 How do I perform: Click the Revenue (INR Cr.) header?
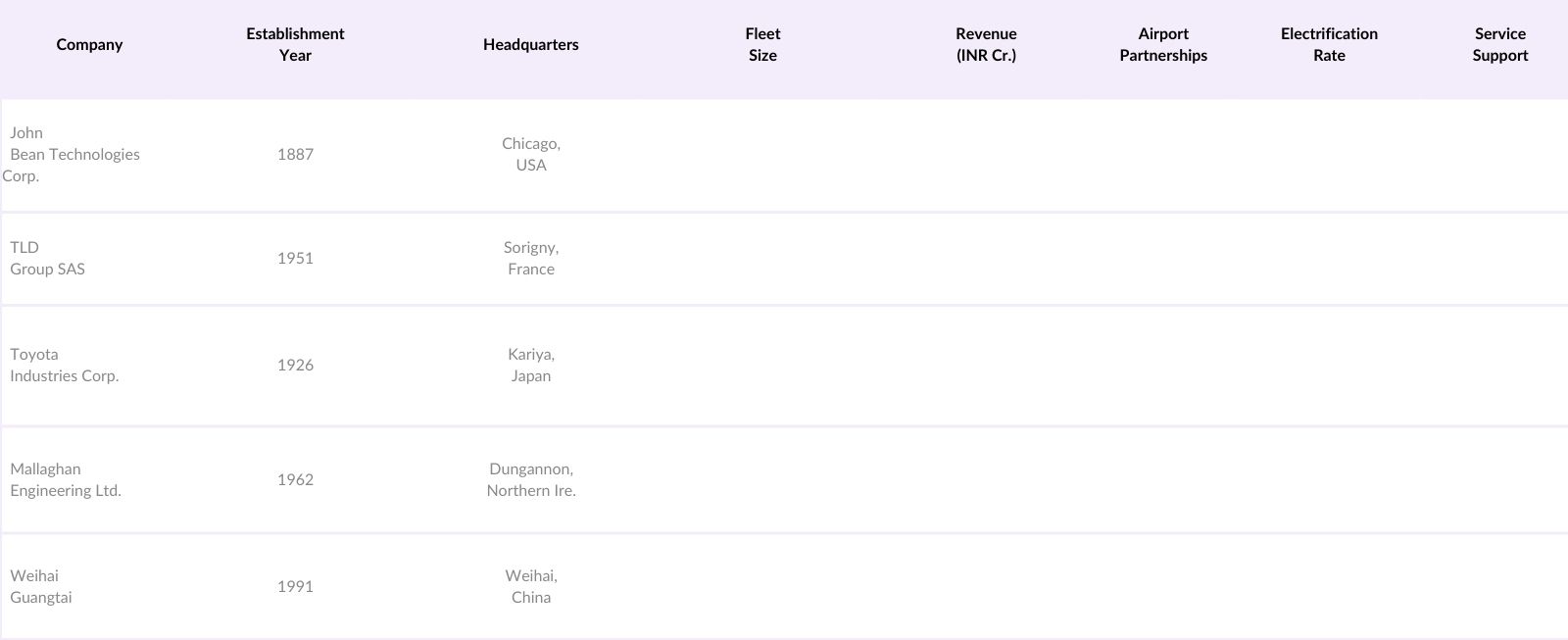(x=986, y=44)
